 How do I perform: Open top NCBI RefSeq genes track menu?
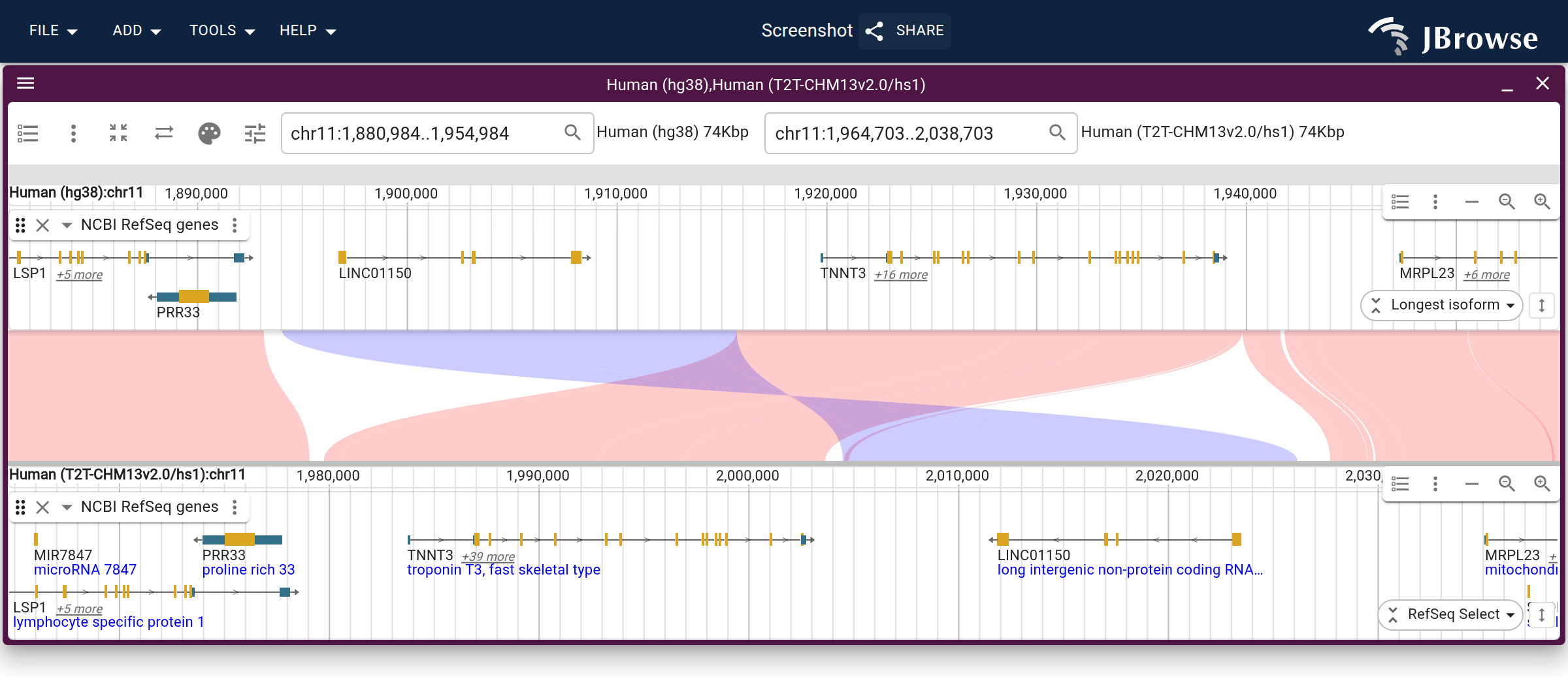coord(235,225)
